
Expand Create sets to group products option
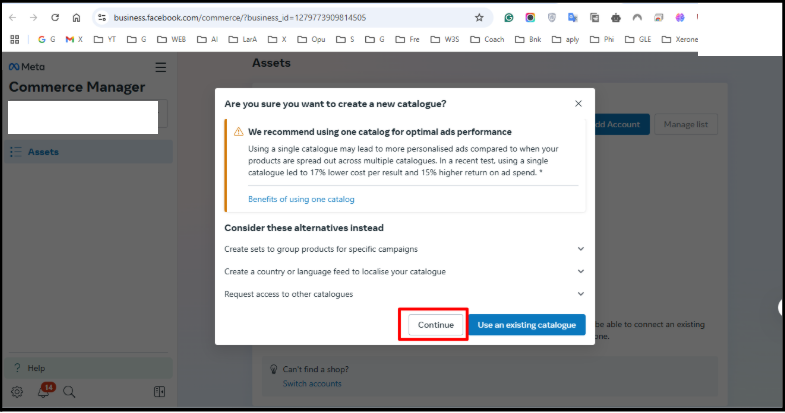pos(581,248)
